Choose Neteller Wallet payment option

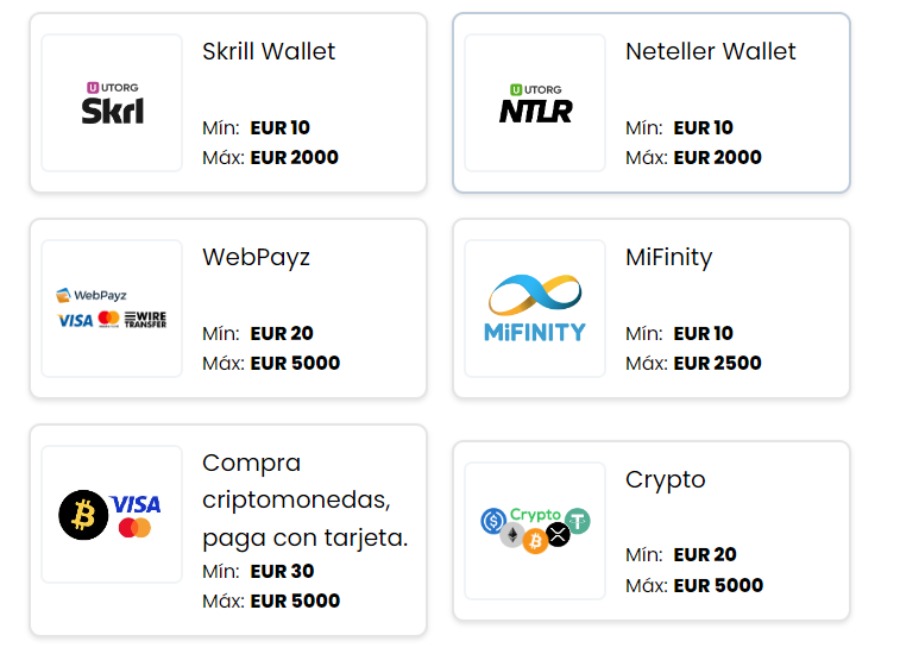coord(710,51)
